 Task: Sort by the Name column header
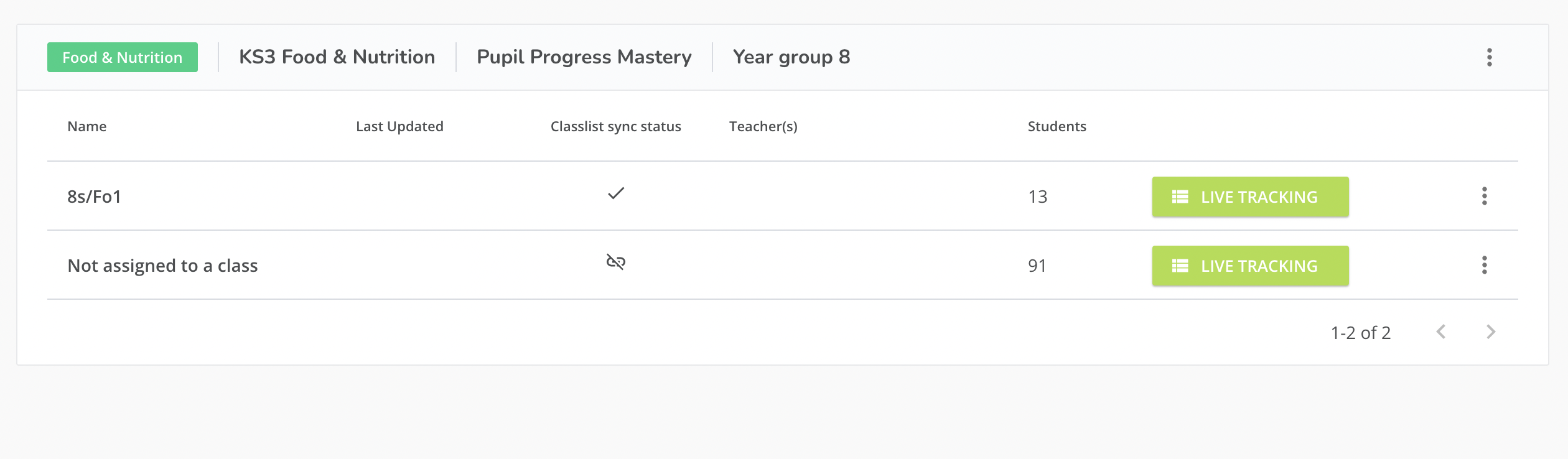point(87,126)
